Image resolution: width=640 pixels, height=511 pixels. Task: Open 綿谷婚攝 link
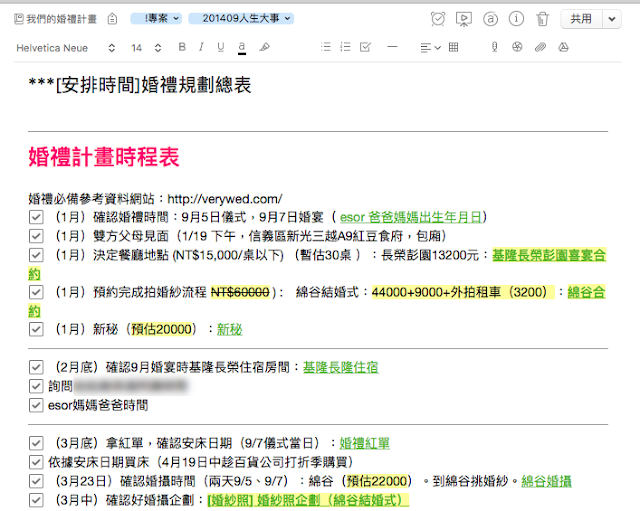click(546, 482)
